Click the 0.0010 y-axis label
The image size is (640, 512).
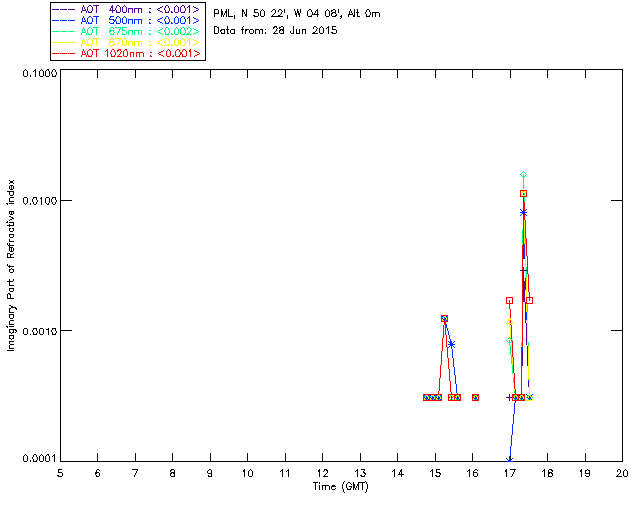(x=39, y=331)
